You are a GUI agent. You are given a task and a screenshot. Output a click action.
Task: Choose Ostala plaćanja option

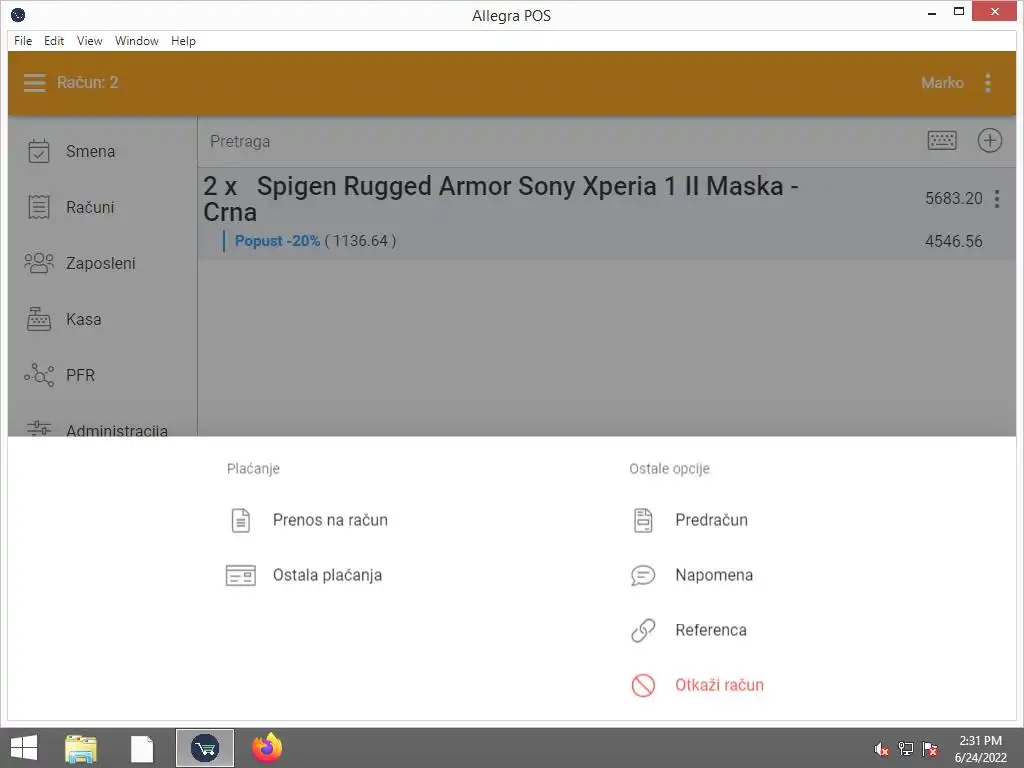coord(327,575)
